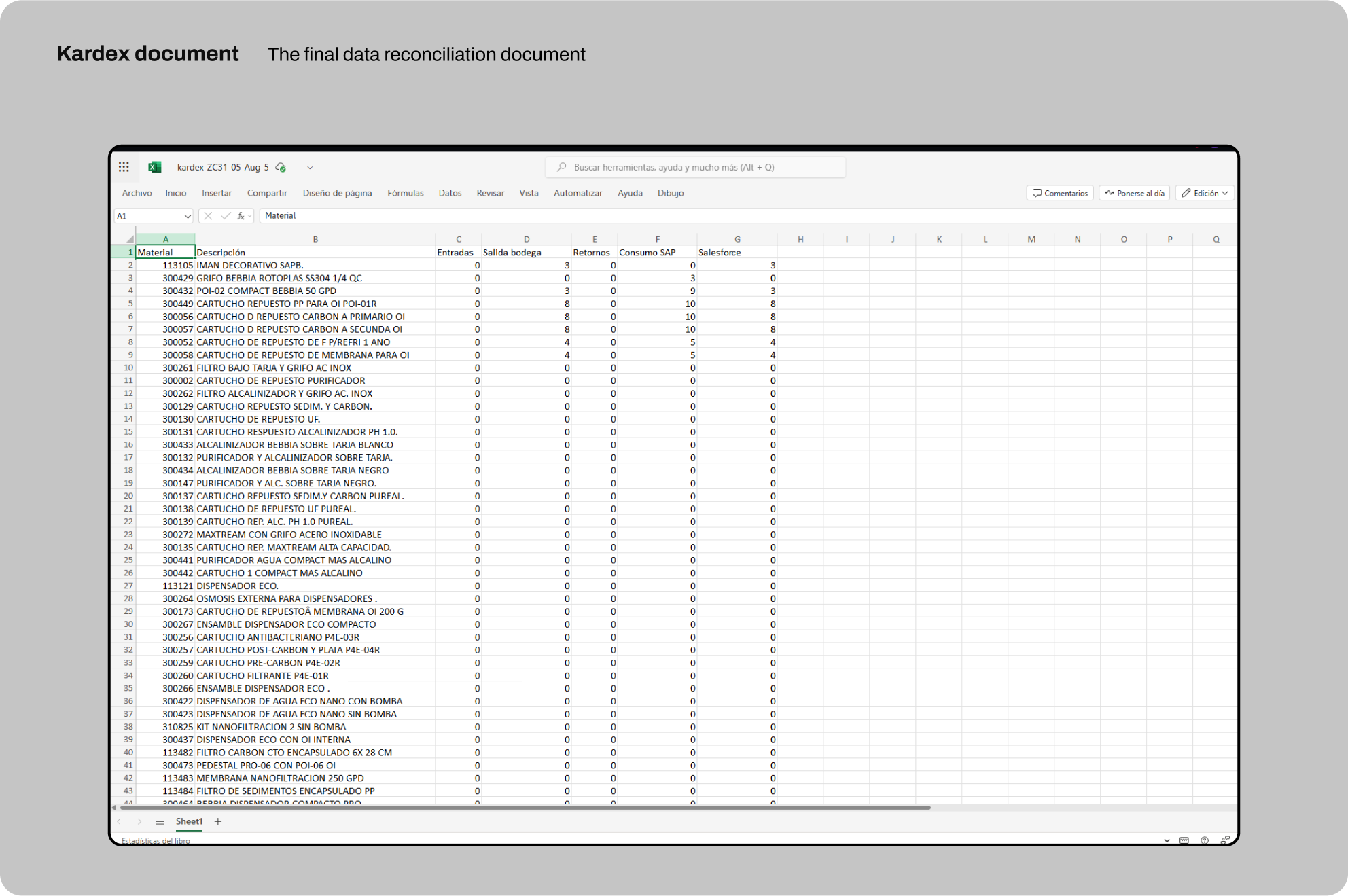Switch to the Fórmulas tab
Image resolution: width=1348 pixels, height=896 pixels.
[406, 193]
